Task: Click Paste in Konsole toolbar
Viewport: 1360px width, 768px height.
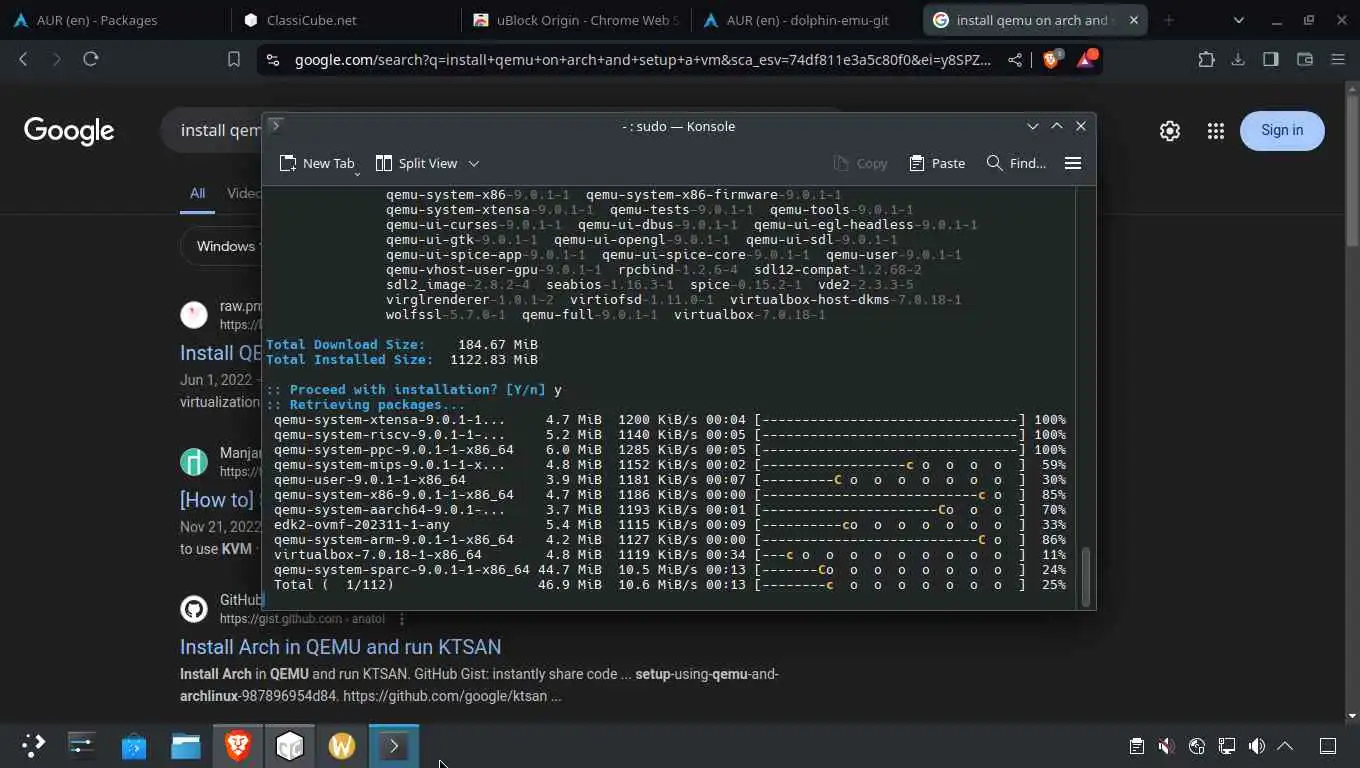Action: point(937,163)
